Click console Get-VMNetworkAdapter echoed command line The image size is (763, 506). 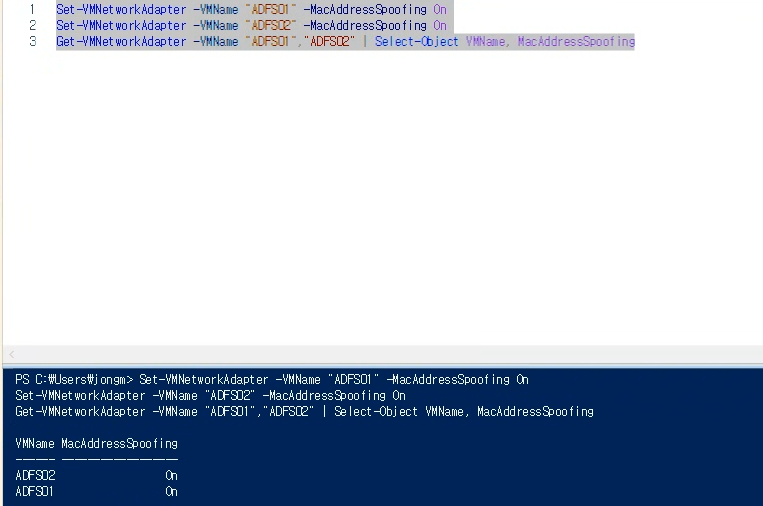pos(304,412)
